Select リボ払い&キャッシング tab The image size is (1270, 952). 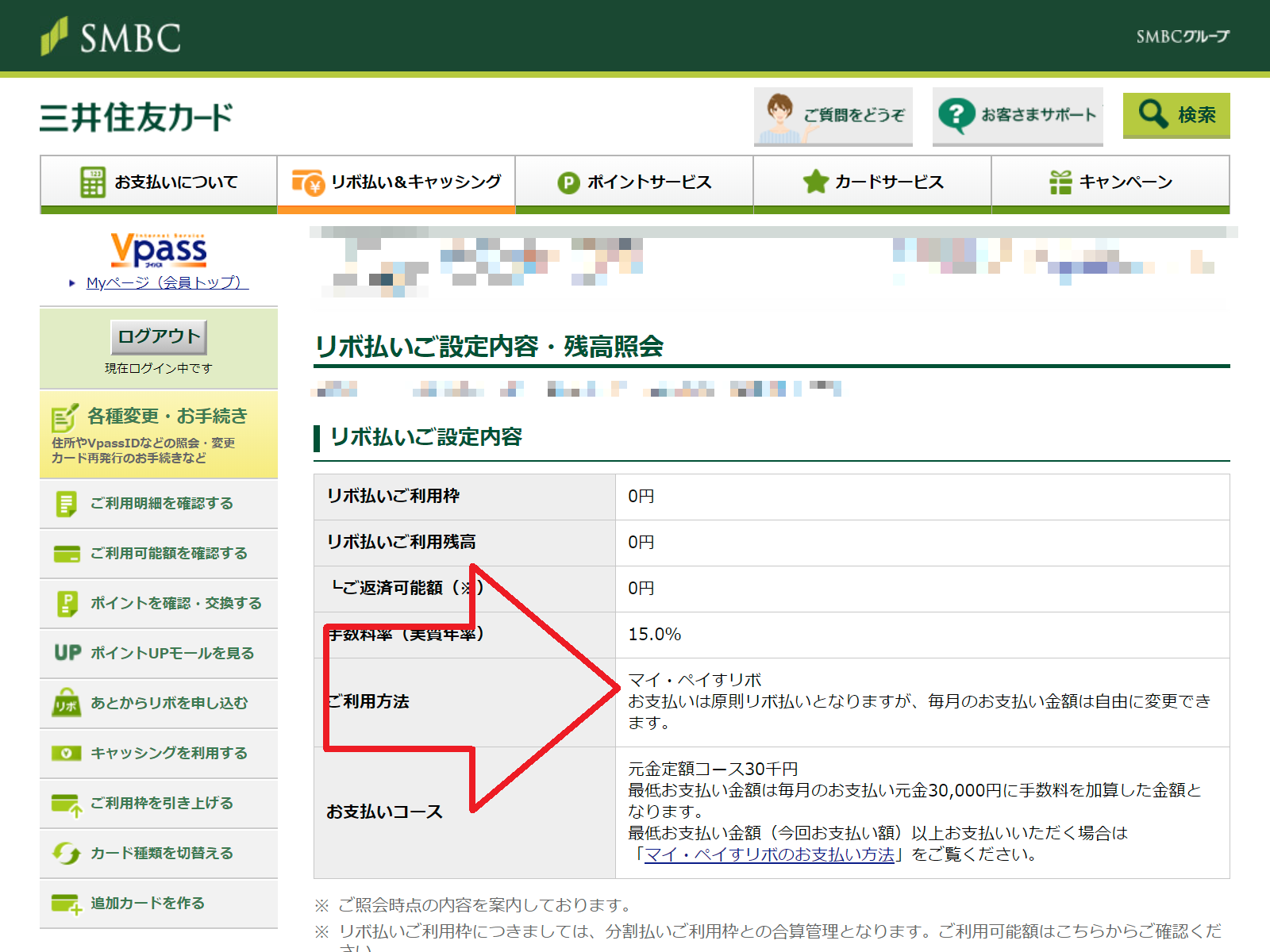click(397, 182)
